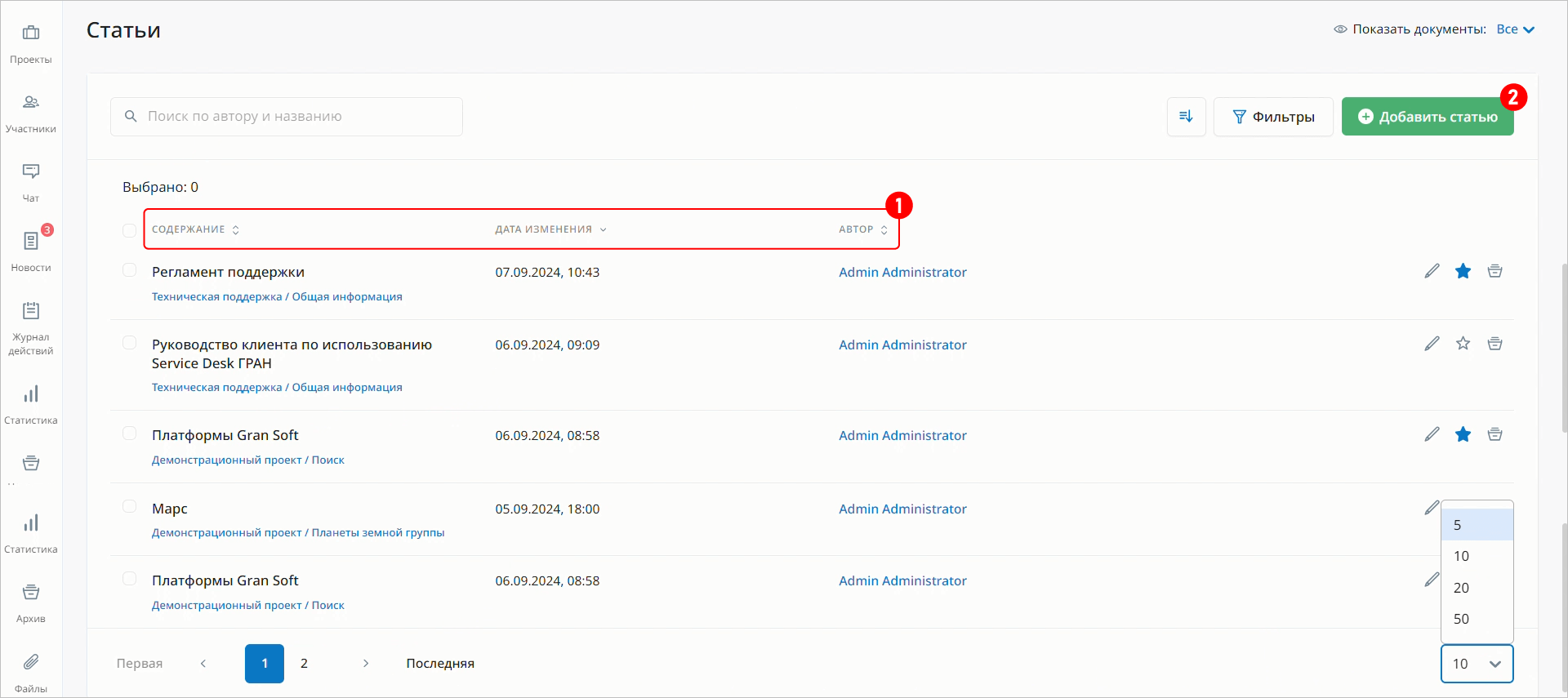Viewport: 1568px width, 698px height.
Task: Sort the table by АВТОР column
Action: click(x=863, y=229)
